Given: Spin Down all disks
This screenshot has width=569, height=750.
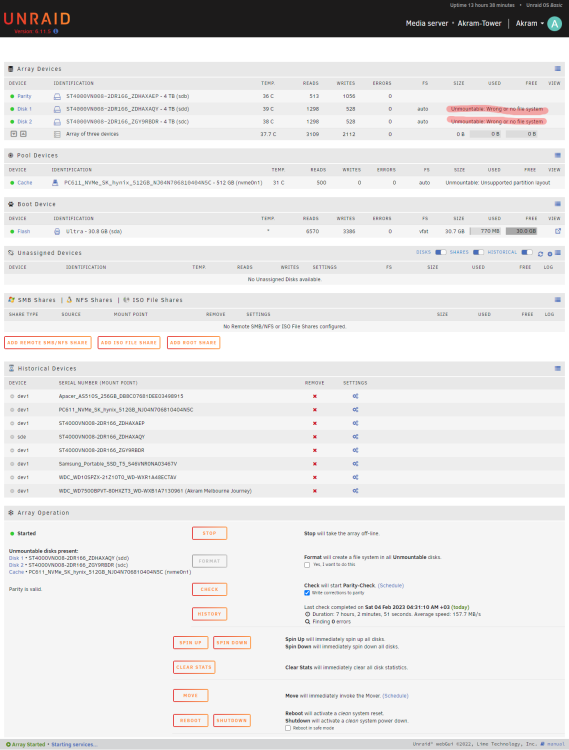Looking at the screenshot, I should tap(232, 642).
